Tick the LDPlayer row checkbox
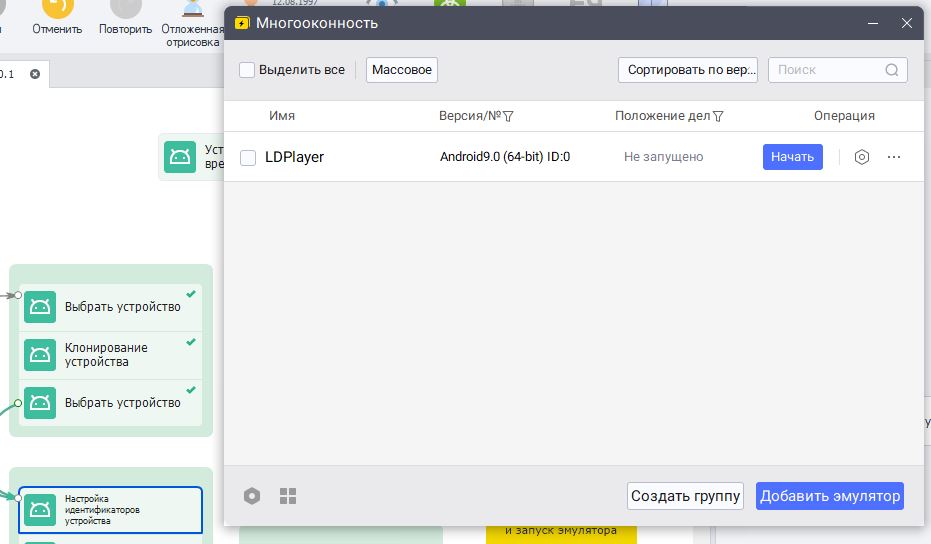The image size is (931, 544). tap(248, 157)
